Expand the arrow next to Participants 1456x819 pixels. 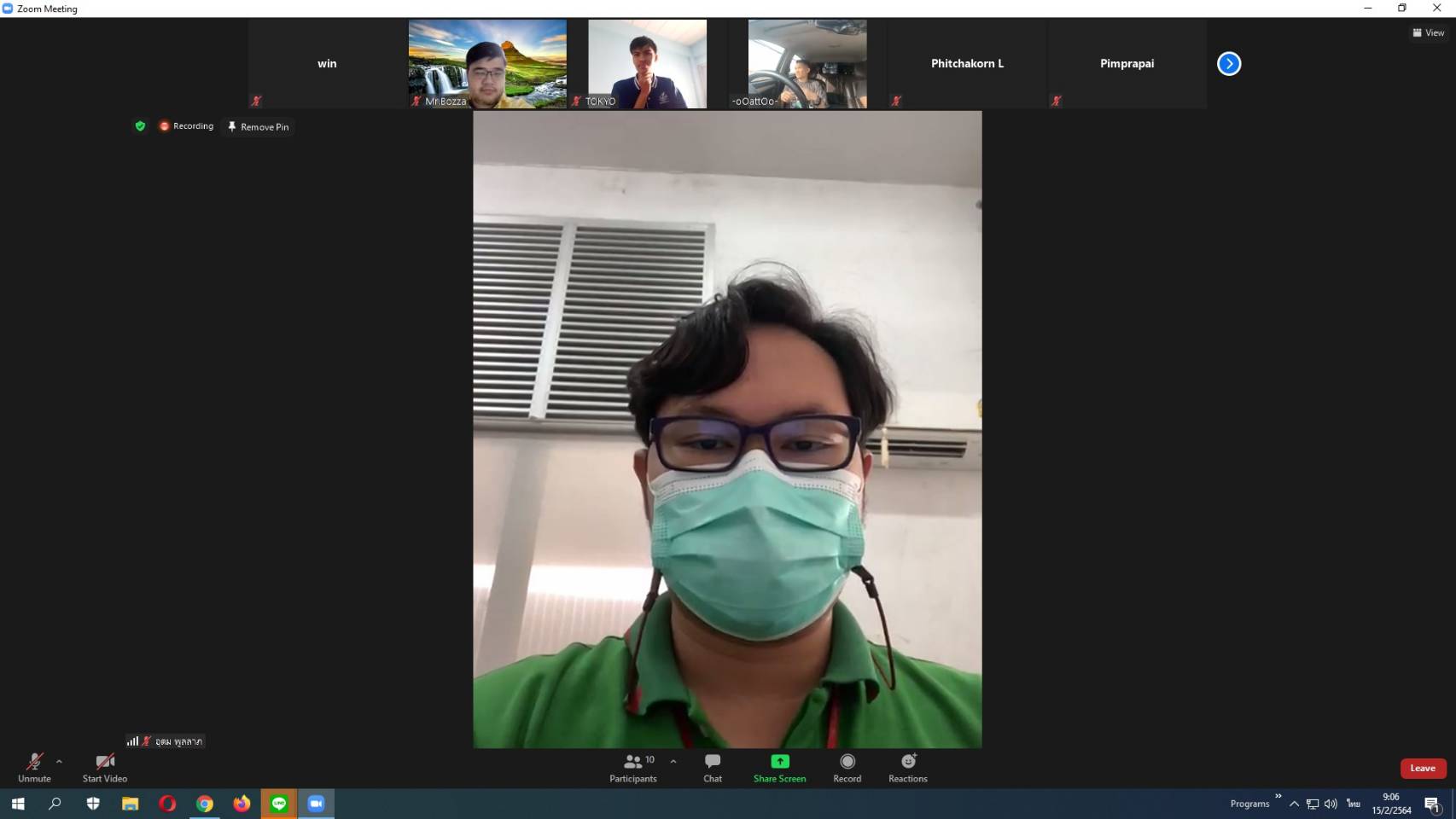click(x=673, y=761)
